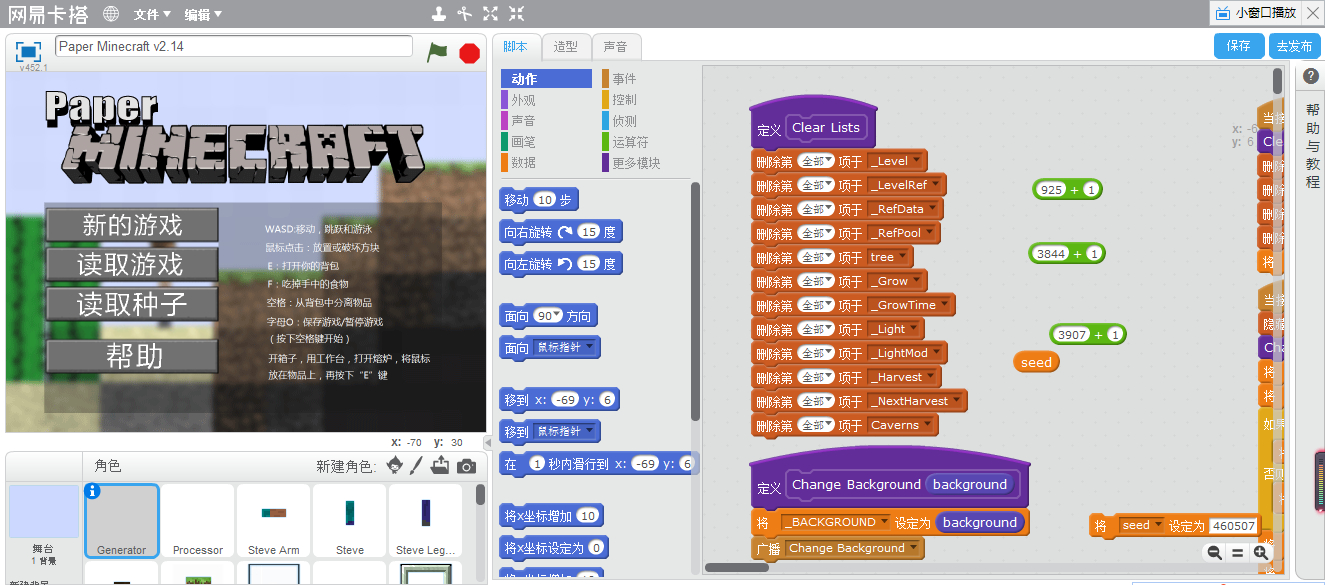Screen dimensions: 1325x585
Task: Close the mini-window playback bar
Action: click(1314, 12)
